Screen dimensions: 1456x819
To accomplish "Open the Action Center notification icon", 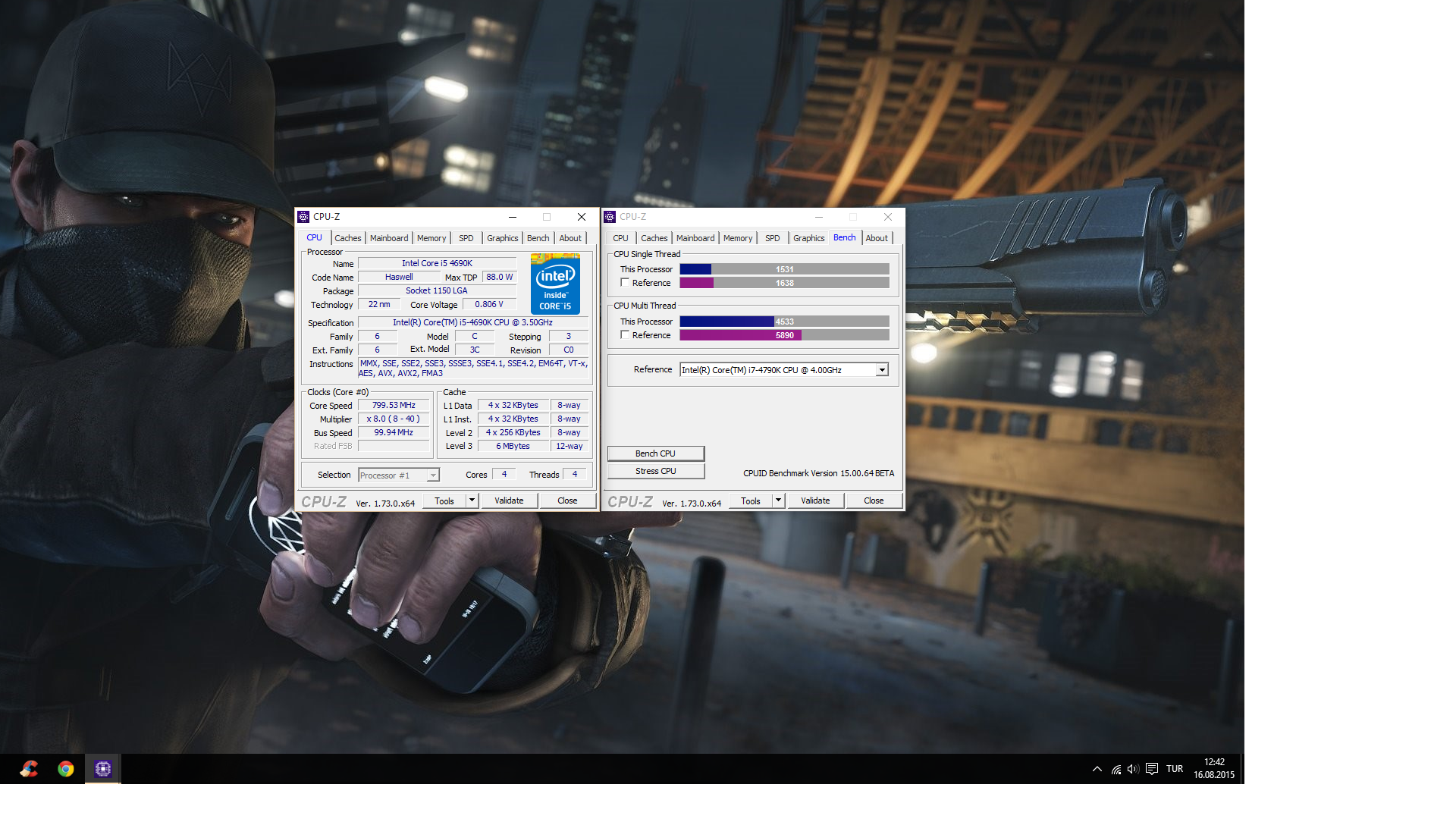I will (x=1152, y=769).
